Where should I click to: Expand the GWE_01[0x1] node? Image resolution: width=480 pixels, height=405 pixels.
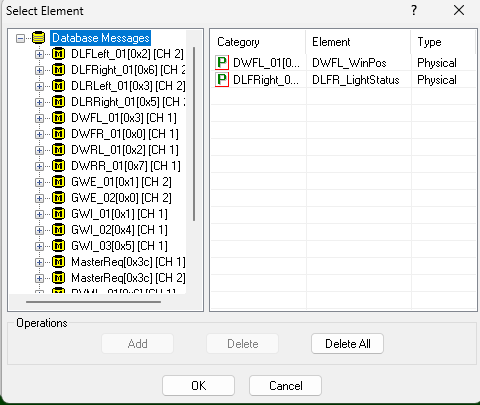(x=39, y=182)
